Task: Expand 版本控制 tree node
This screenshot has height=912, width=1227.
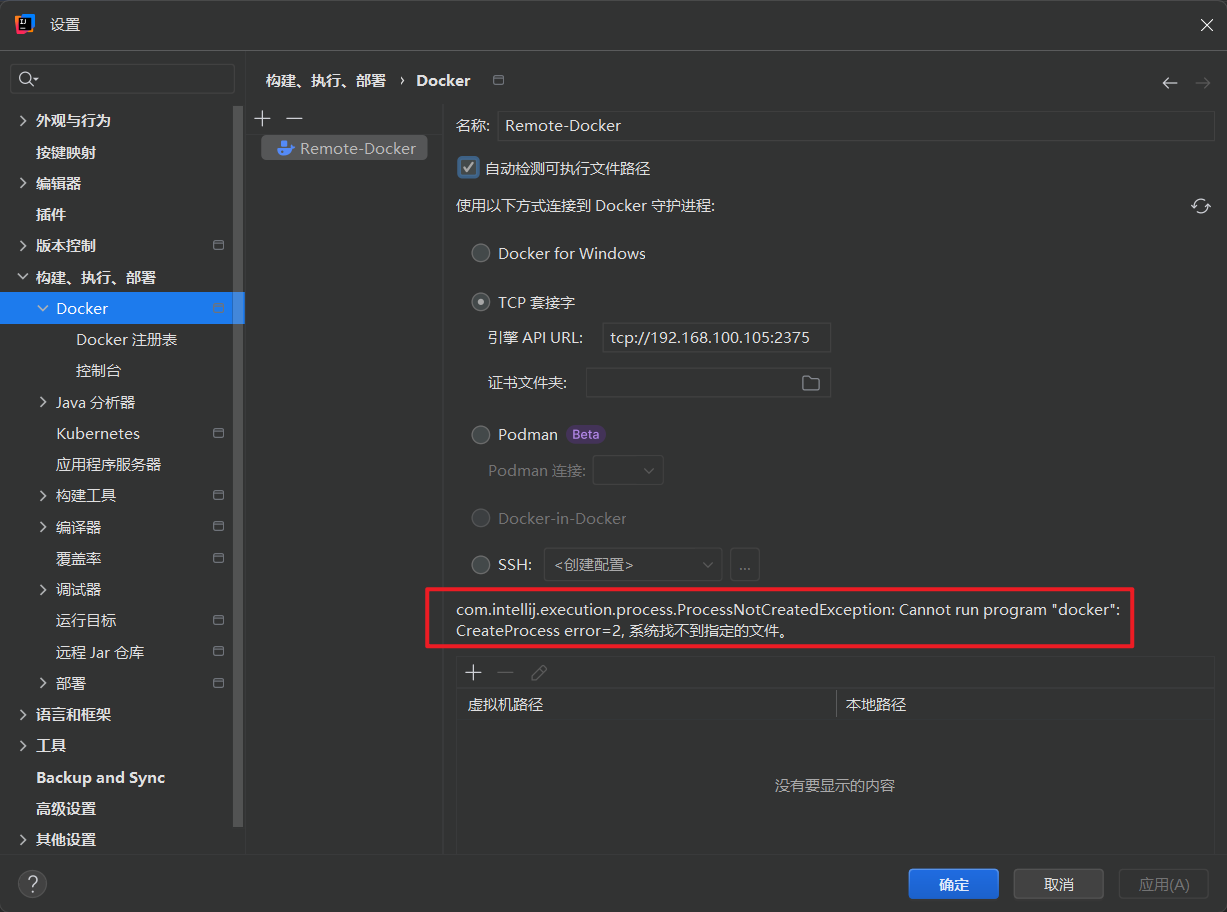Action: (x=23, y=245)
